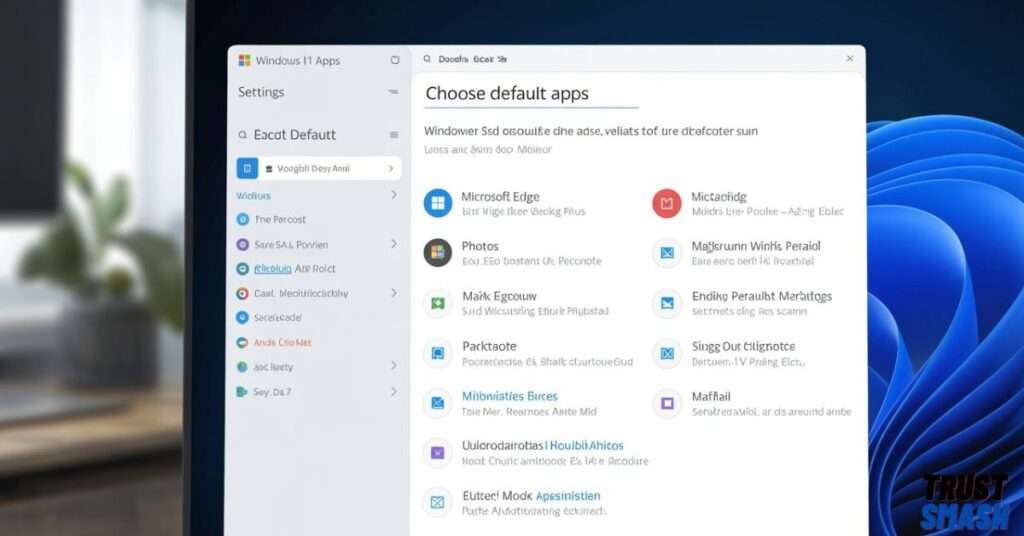This screenshot has width=1024, height=536.
Task: Select Anda Ctio Met in sidebar
Action: [x=282, y=342]
